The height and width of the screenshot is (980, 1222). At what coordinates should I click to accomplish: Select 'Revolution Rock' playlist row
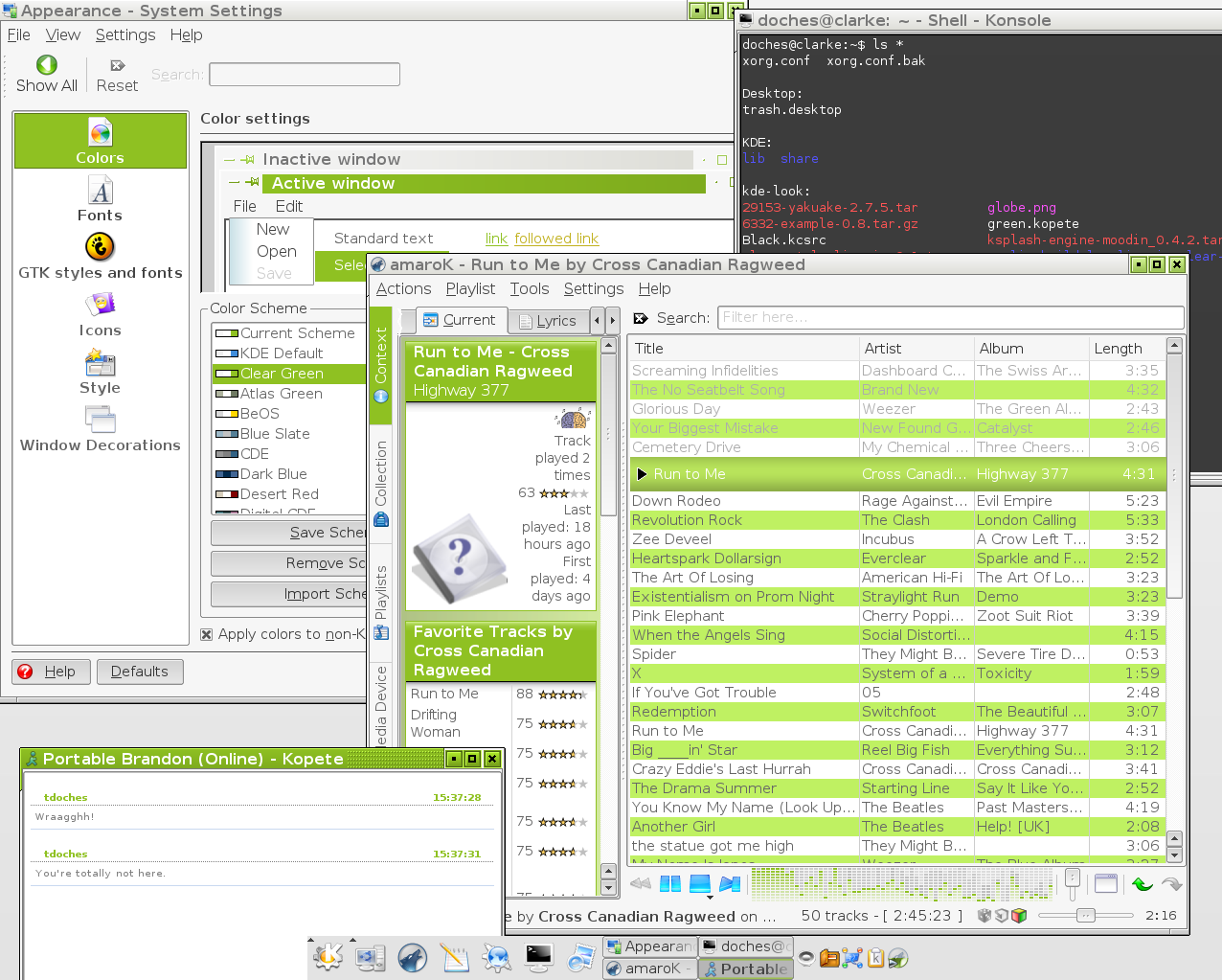[896, 520]
